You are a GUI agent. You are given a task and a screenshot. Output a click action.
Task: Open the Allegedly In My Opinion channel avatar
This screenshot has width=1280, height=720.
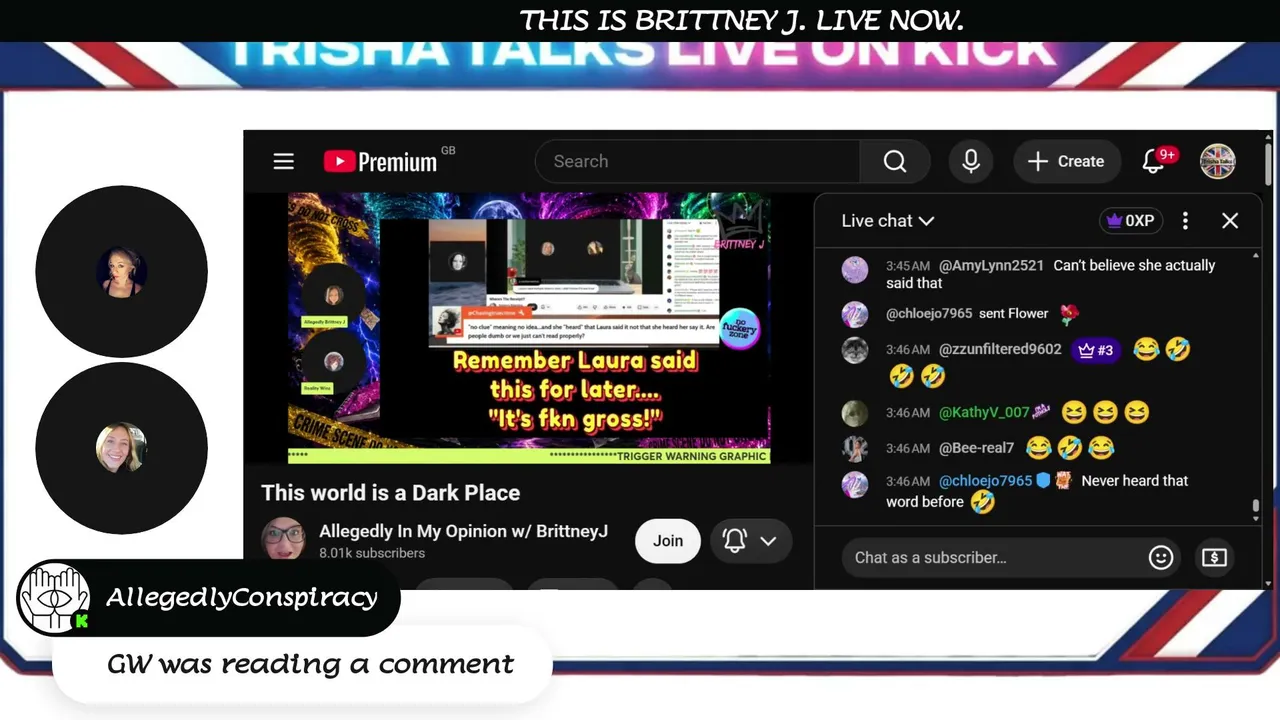point(284,540)
